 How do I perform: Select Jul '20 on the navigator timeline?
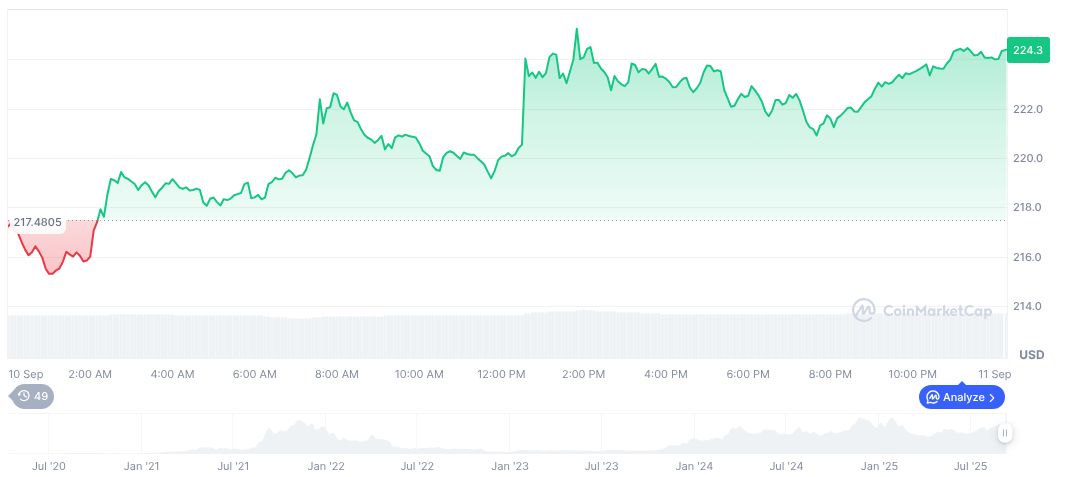[x=49, y=466]
